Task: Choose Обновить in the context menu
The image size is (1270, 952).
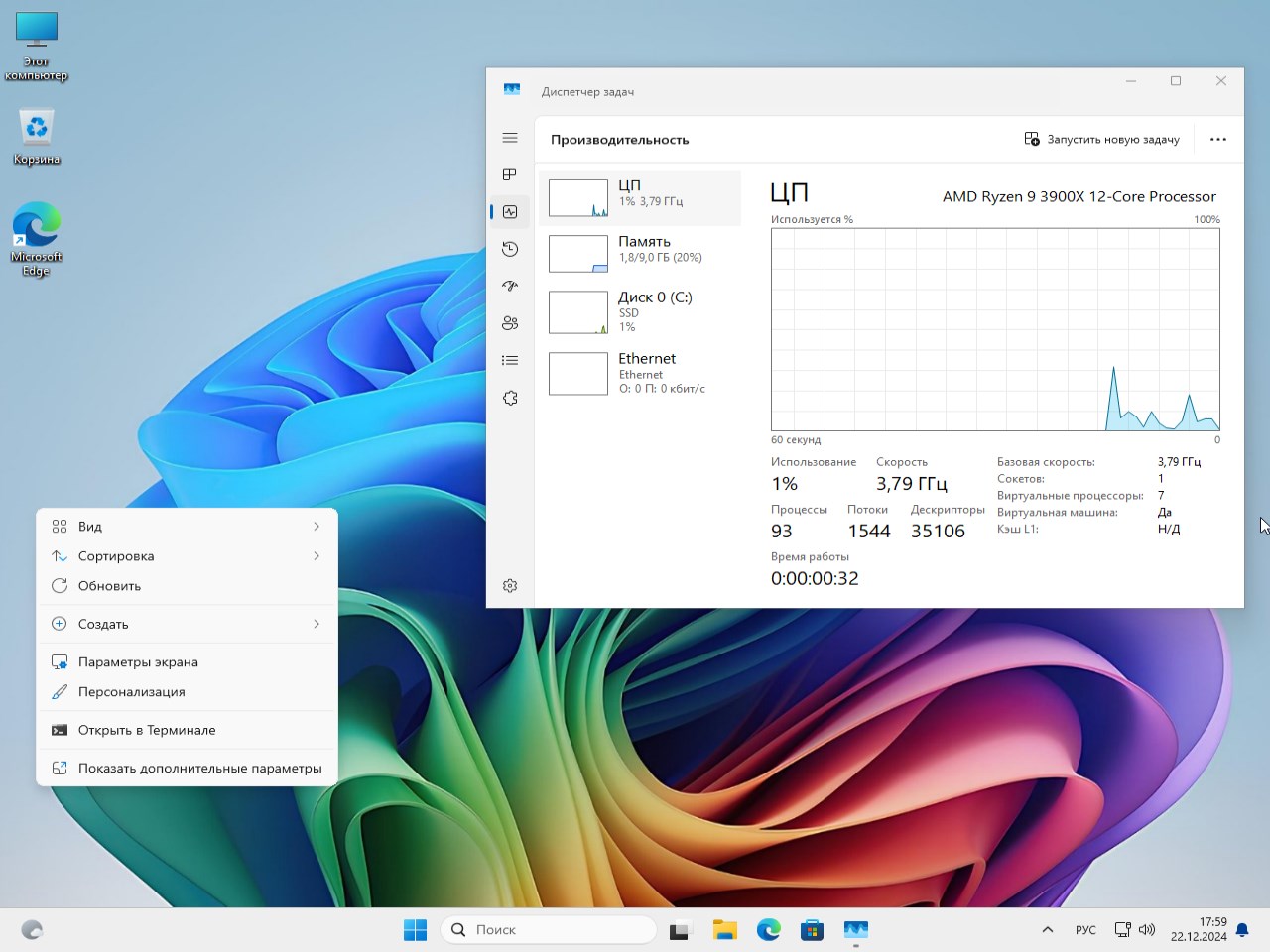Action: [187, 585]
